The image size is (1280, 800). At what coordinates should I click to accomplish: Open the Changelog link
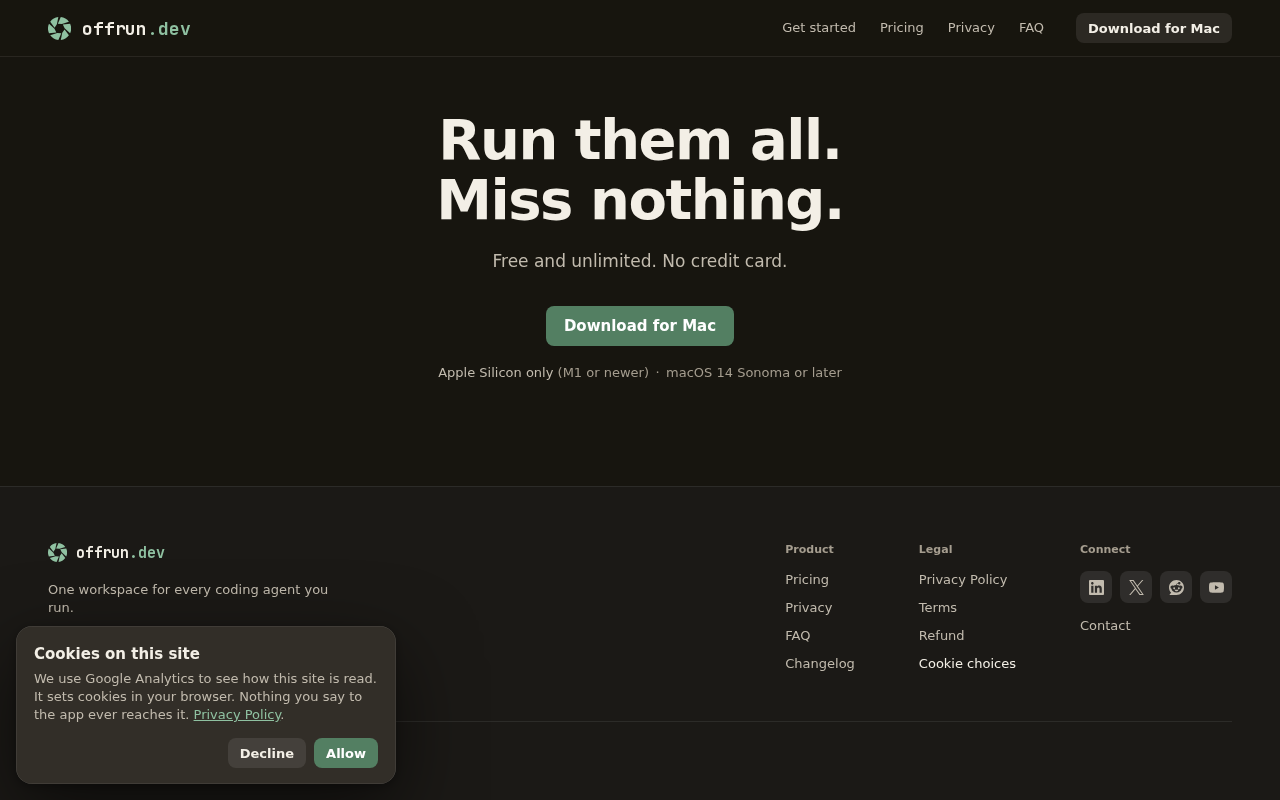[x=820, y=663]
